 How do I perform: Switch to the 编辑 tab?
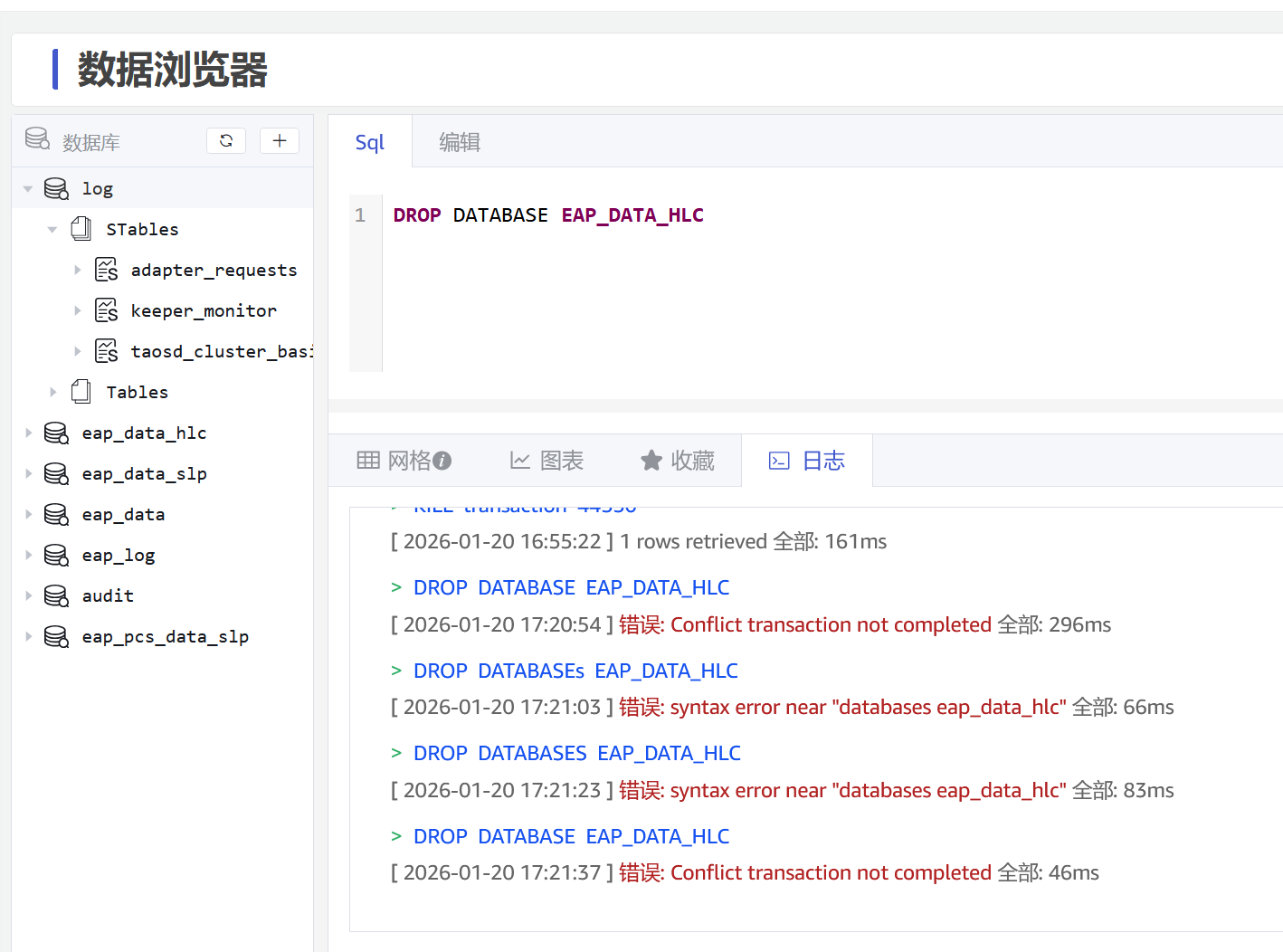[x=460, y=142]
